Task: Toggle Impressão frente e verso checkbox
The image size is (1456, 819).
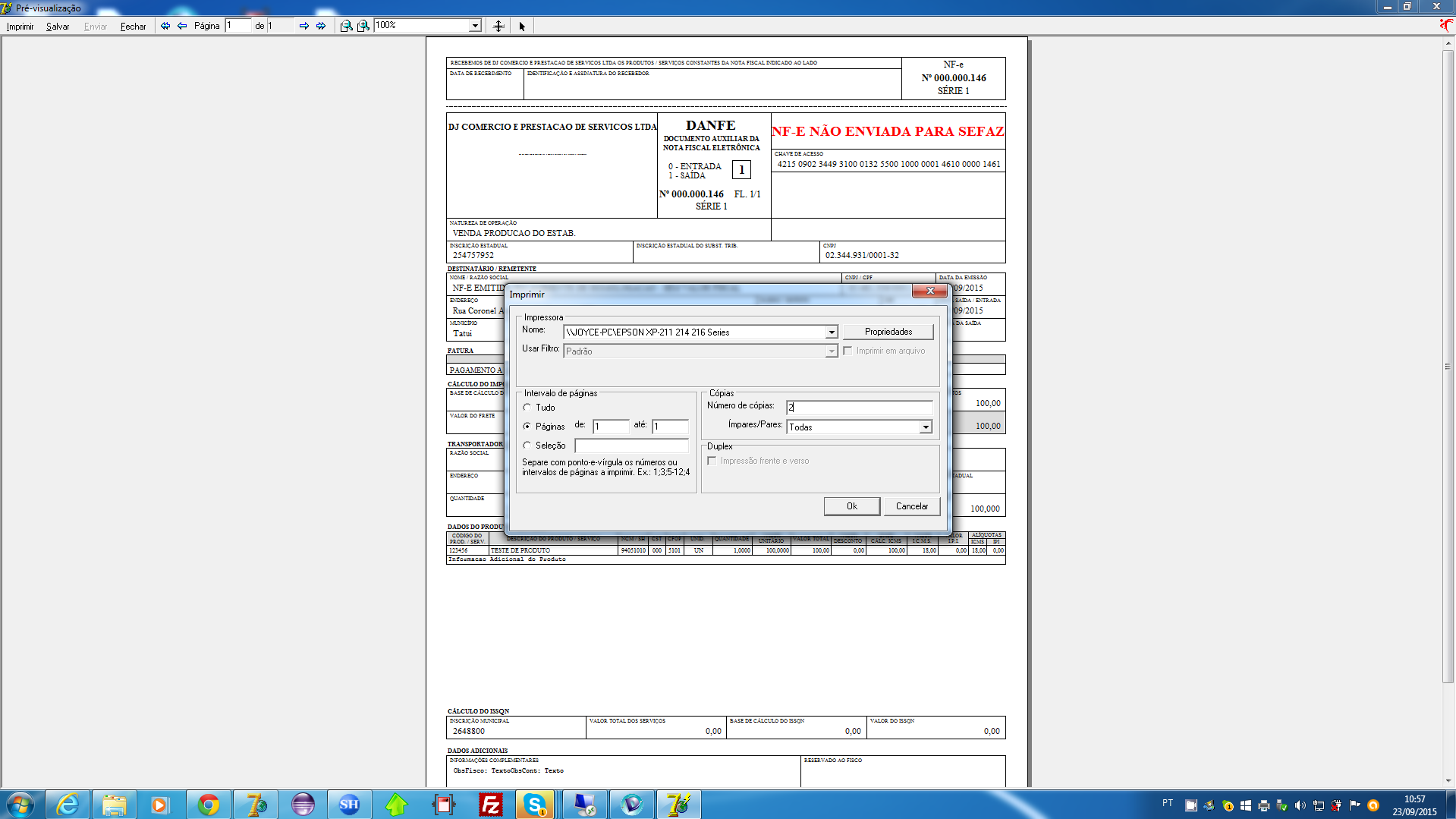Action: (712, 461)
